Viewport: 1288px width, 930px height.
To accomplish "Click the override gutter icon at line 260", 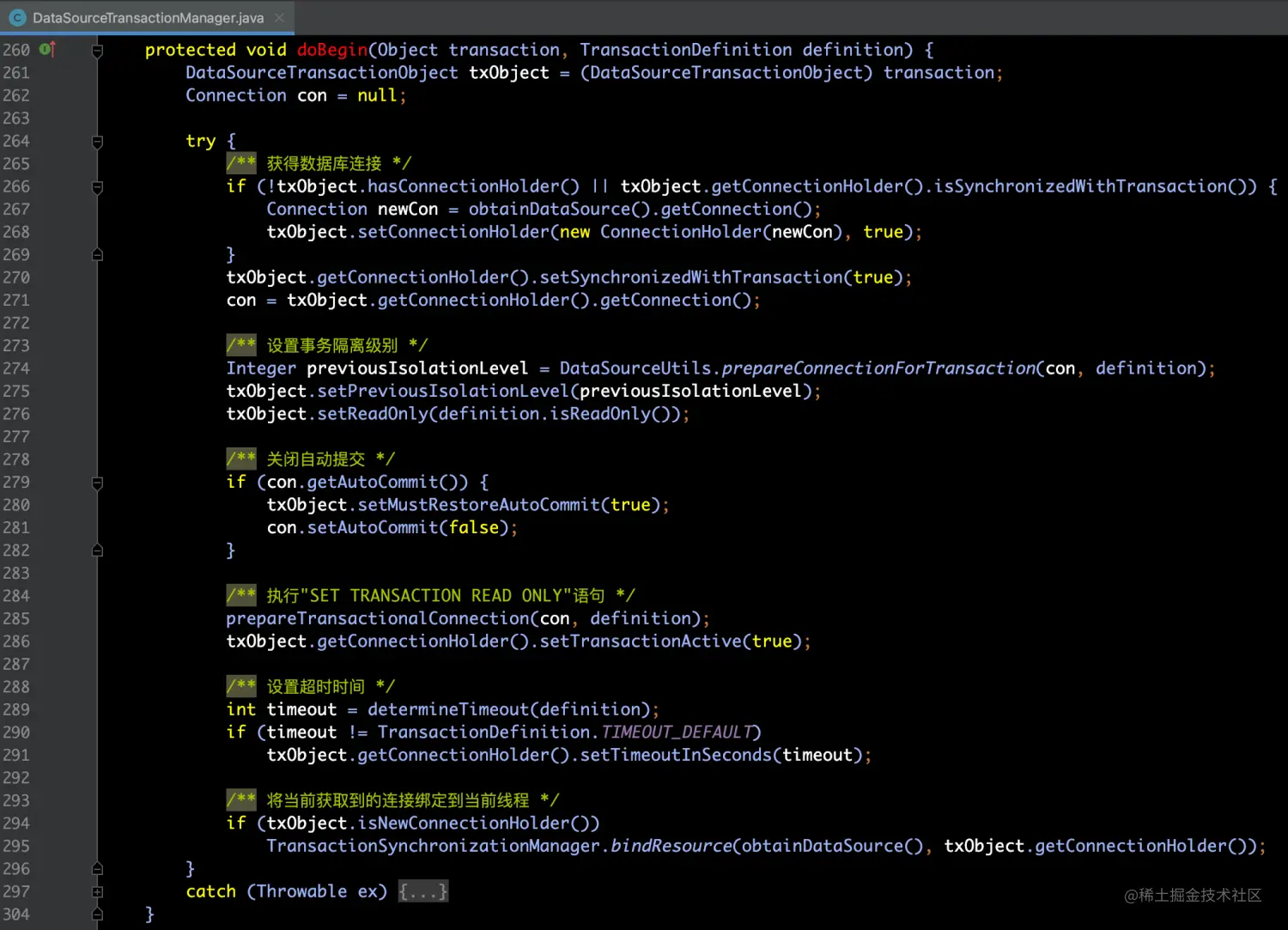I will click(47, 50).
